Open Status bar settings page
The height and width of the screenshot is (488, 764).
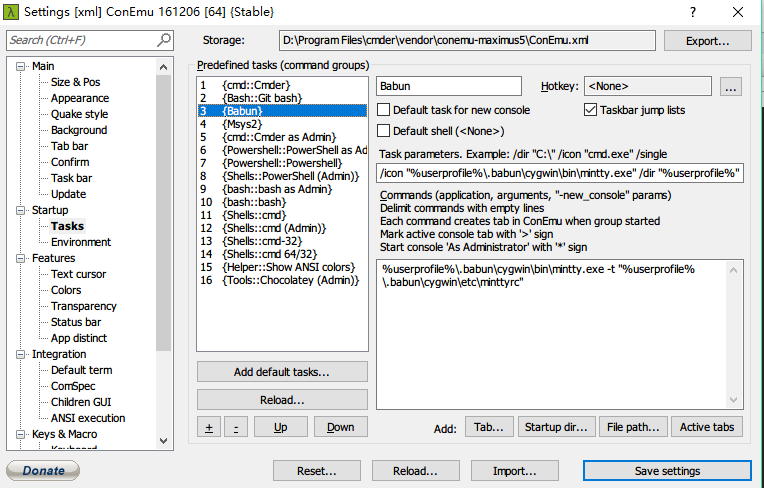76,322
